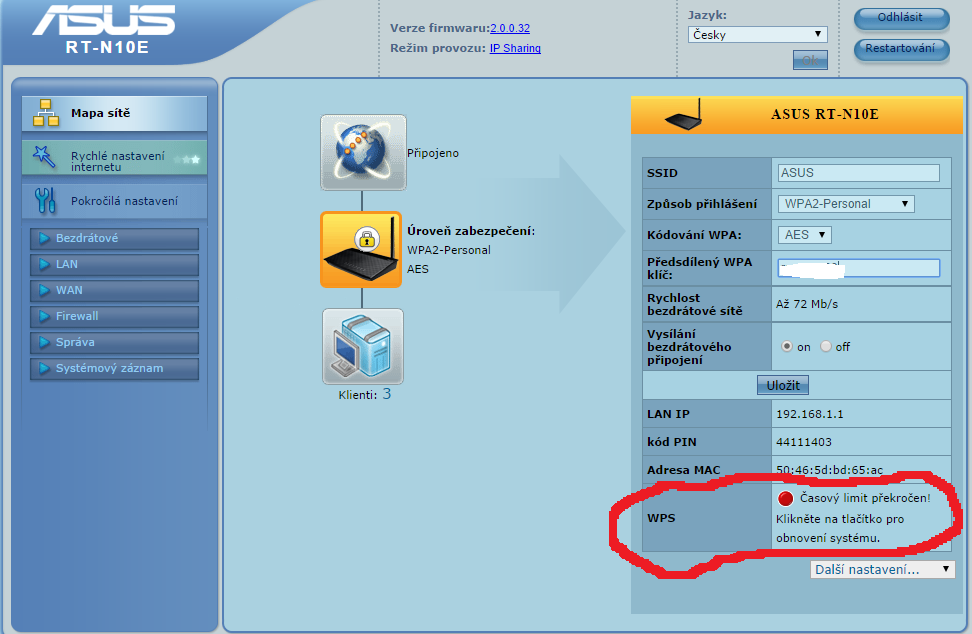
Task: Click the ASUS RT-N10E orange panel title
Action: (x=824, y=115)
